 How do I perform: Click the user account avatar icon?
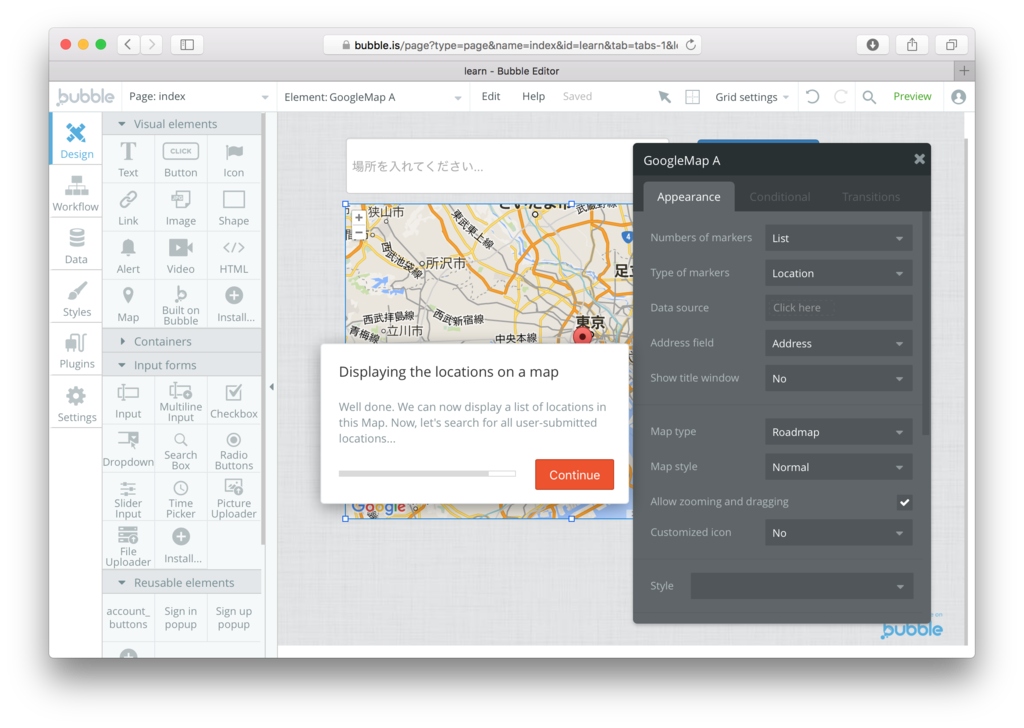pyautogui.click(x=958, y=97)
